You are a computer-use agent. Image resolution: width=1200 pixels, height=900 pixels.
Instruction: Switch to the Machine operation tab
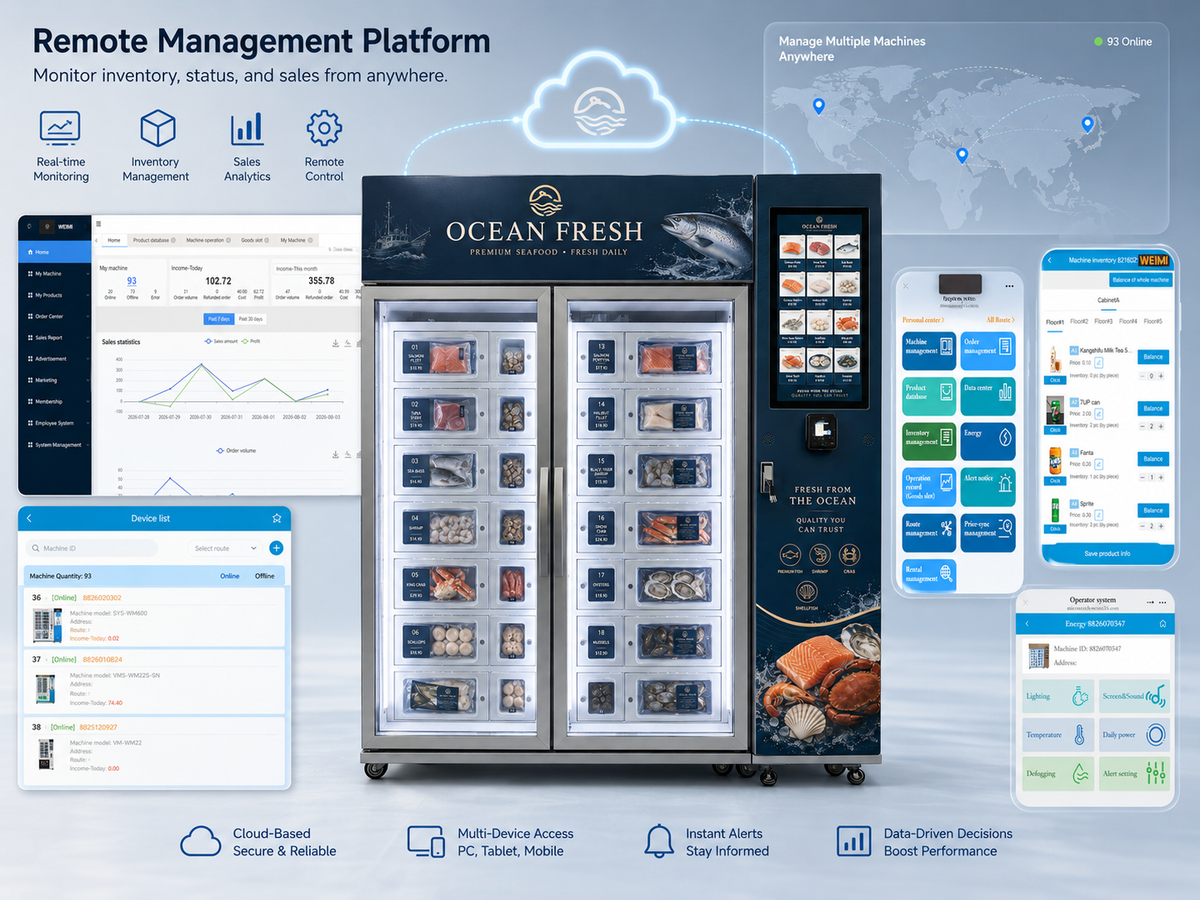click(207, 240)
